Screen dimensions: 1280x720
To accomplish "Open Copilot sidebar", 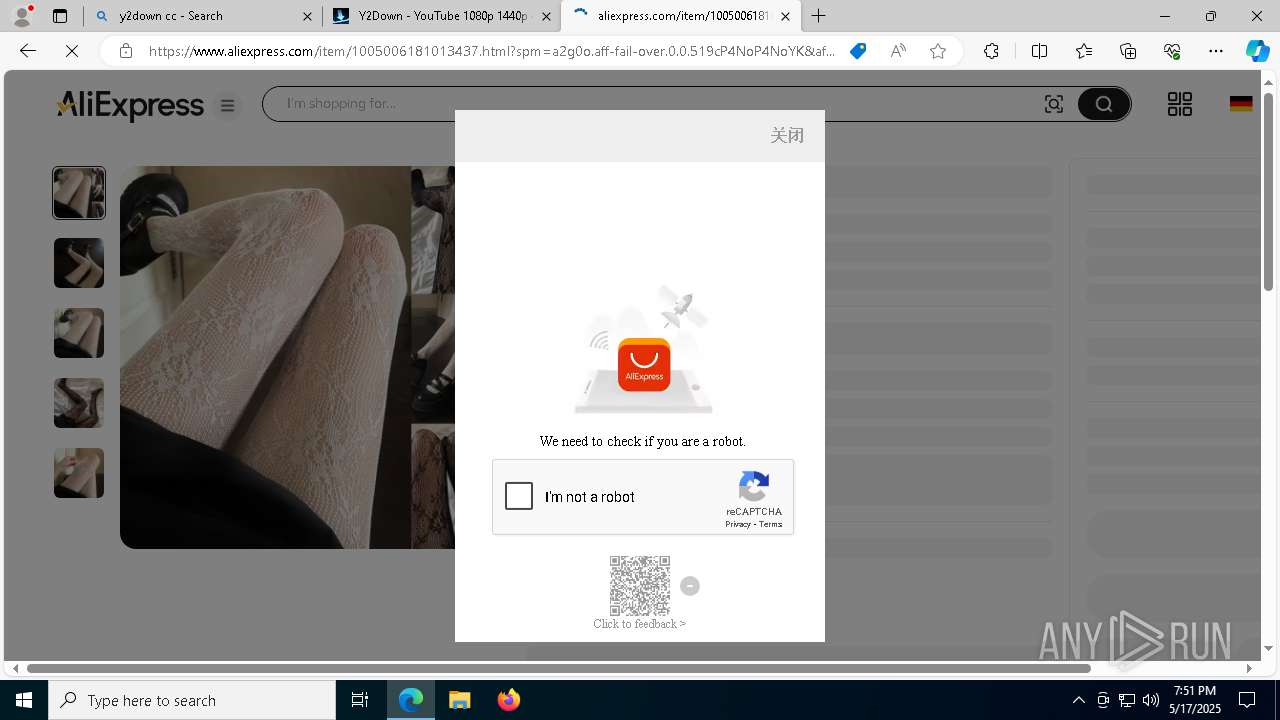I will coord(1257,51).
